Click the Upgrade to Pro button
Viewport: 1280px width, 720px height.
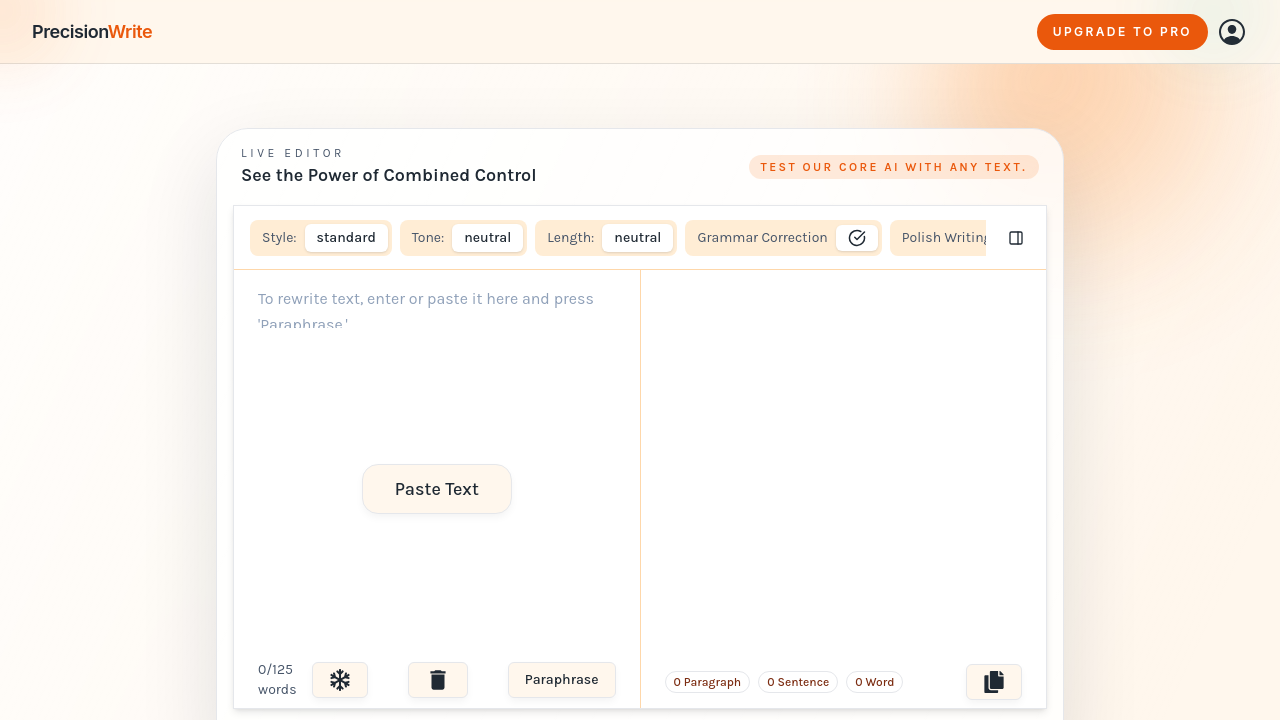[x=1122, y=32]
